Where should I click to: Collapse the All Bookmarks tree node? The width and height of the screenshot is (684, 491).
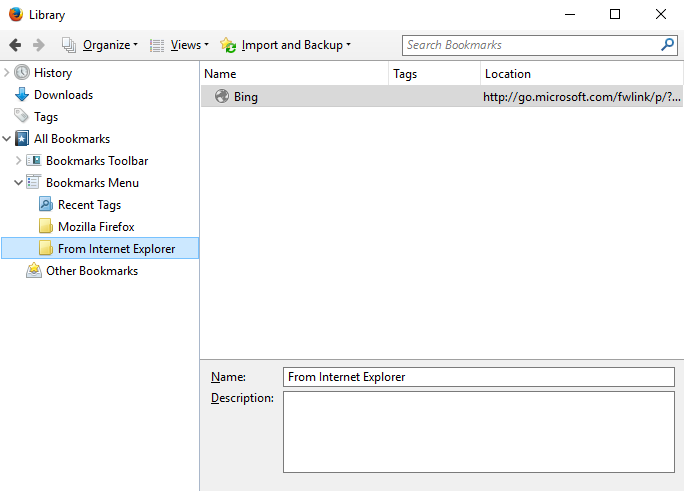tap(7, 139)
